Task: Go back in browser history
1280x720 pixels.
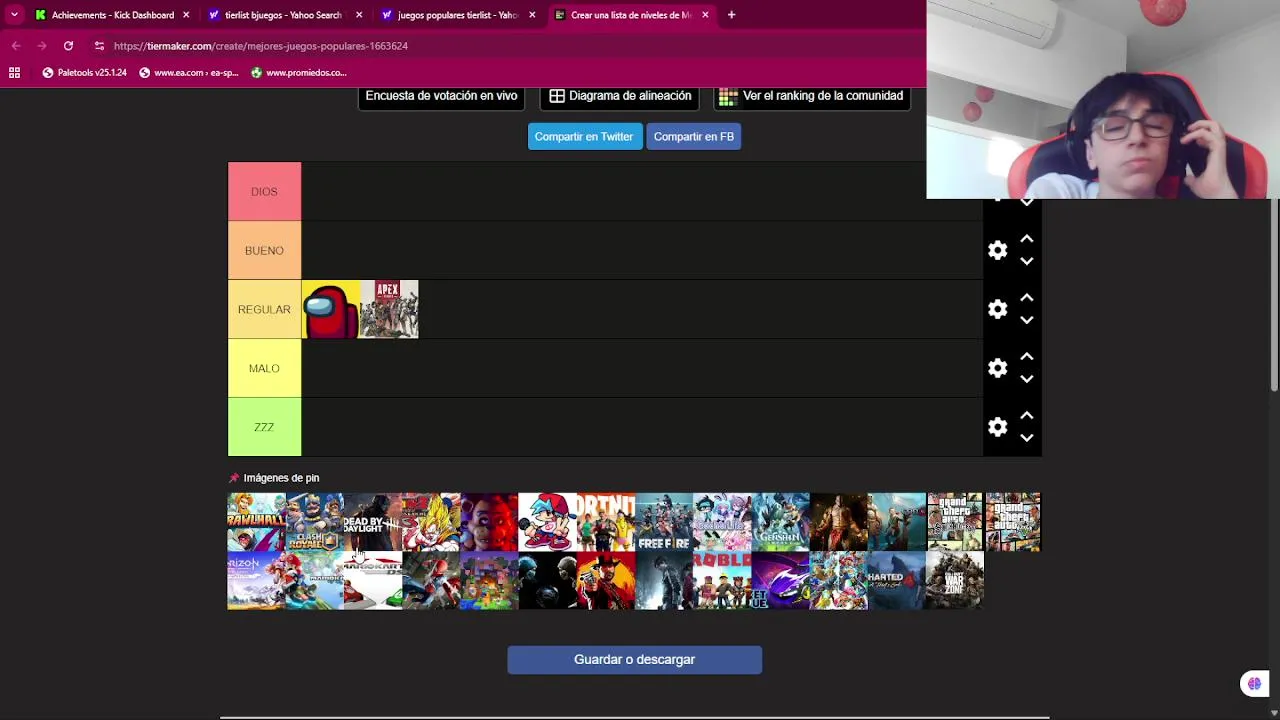Action: point(16,46)
